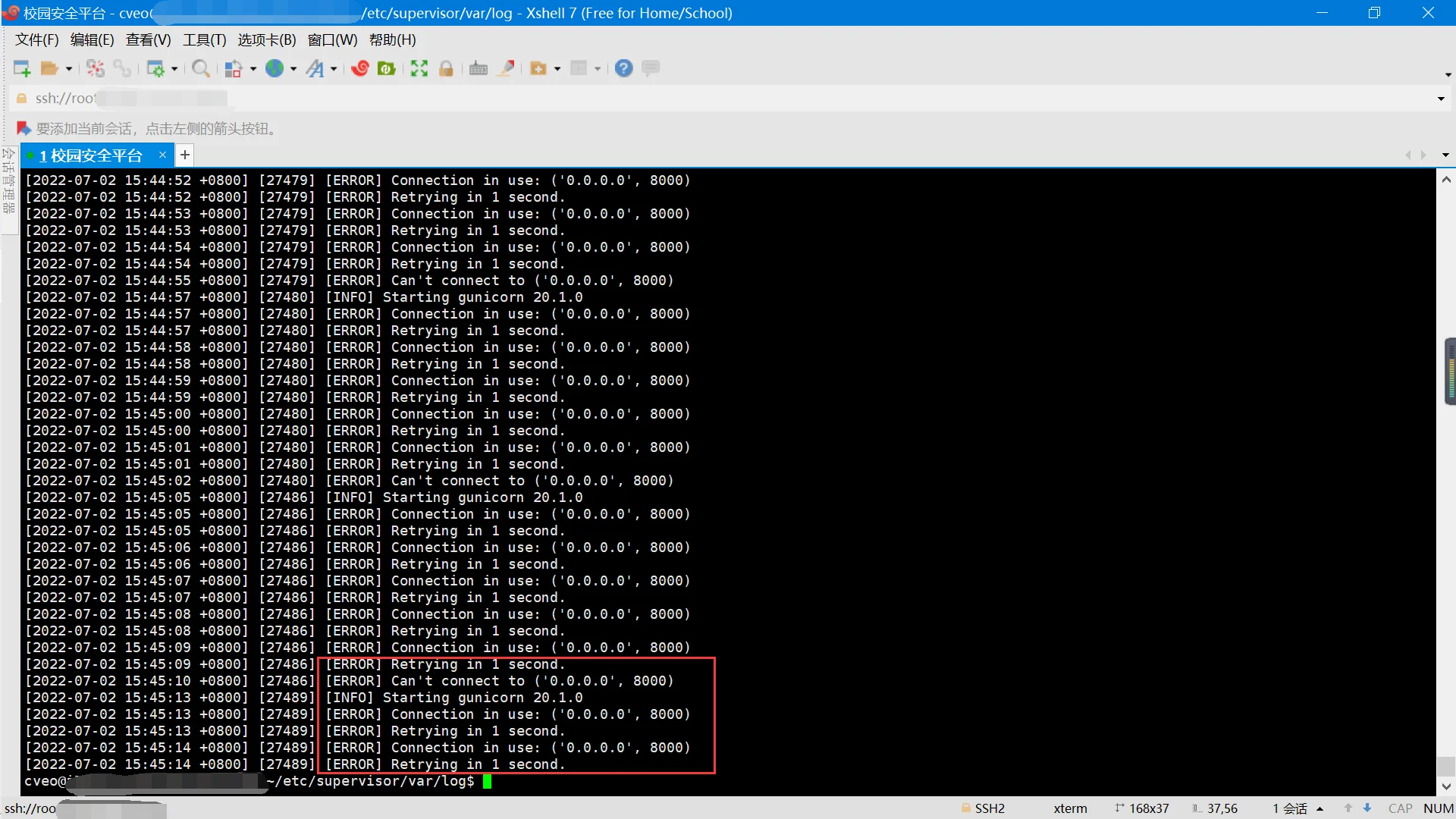
Task: Click the terminal scrollbar down arrow
Action: coord(1446,786)
